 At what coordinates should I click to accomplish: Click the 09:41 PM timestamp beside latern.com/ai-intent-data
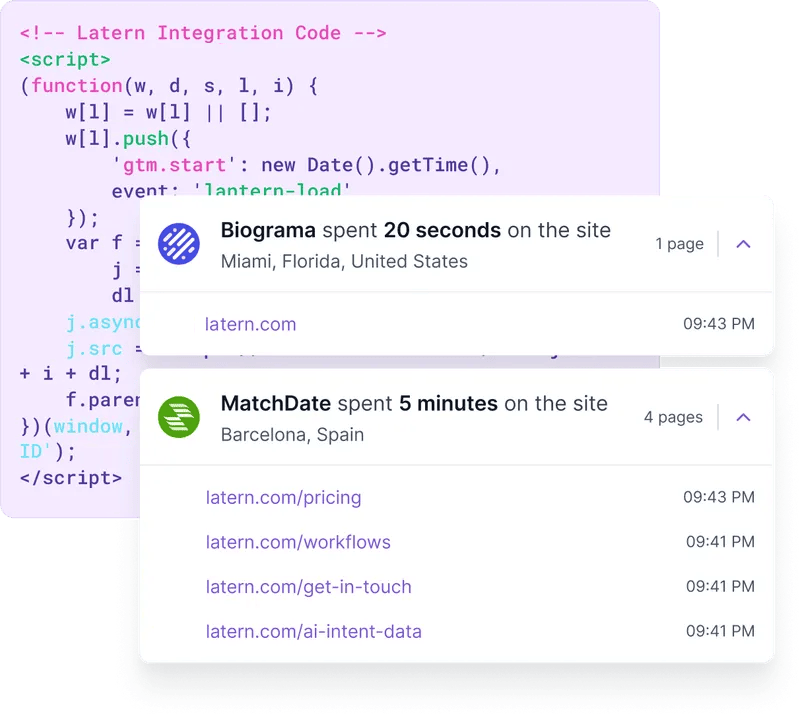pyautogui.click(x=720, y=631)
